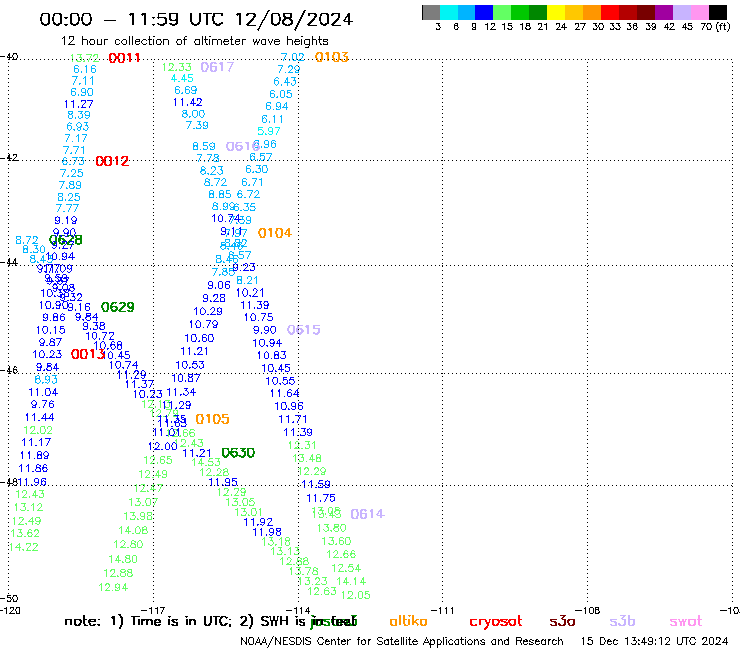
Task: Click the pink swatch in the legend
Action: (700, 12)
